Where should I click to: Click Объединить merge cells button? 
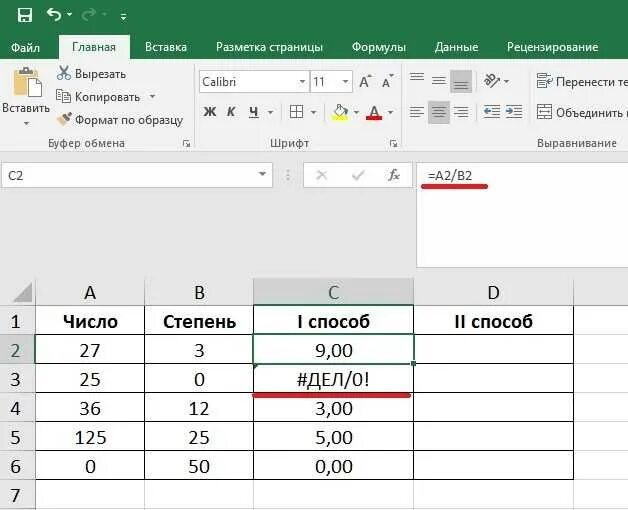[x=581, y=113]
